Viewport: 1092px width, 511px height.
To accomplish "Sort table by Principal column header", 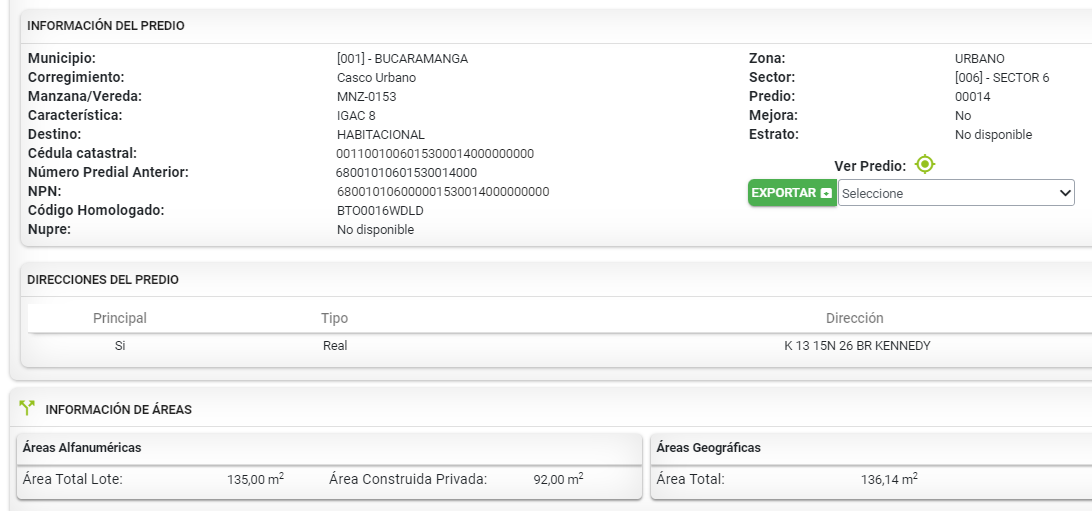I will (120, 318).
